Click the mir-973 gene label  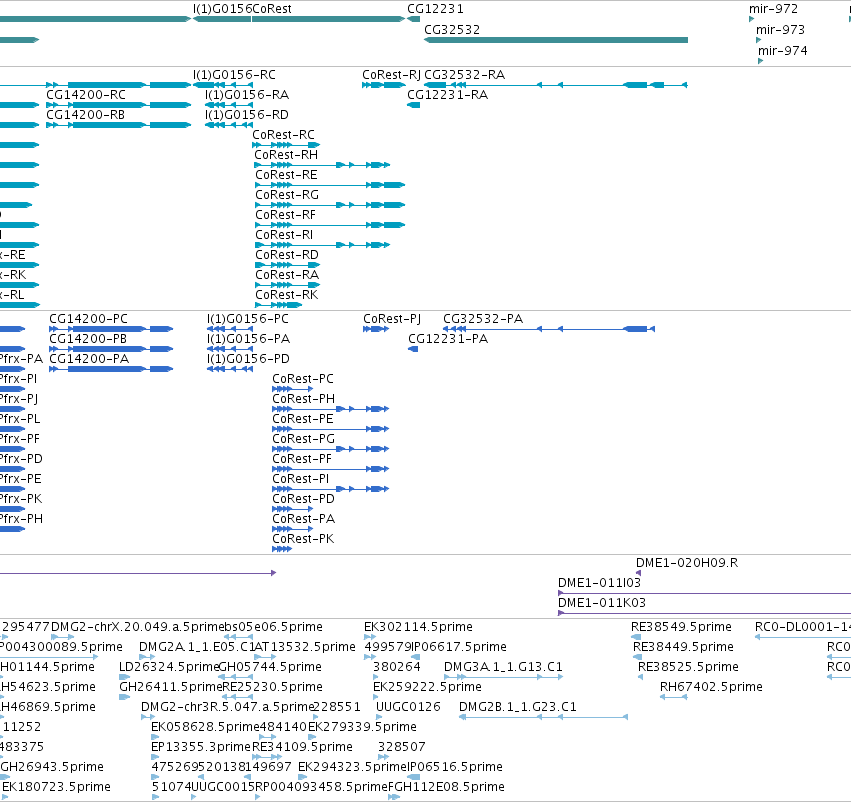pyautogui.click(x=780, y=29)
